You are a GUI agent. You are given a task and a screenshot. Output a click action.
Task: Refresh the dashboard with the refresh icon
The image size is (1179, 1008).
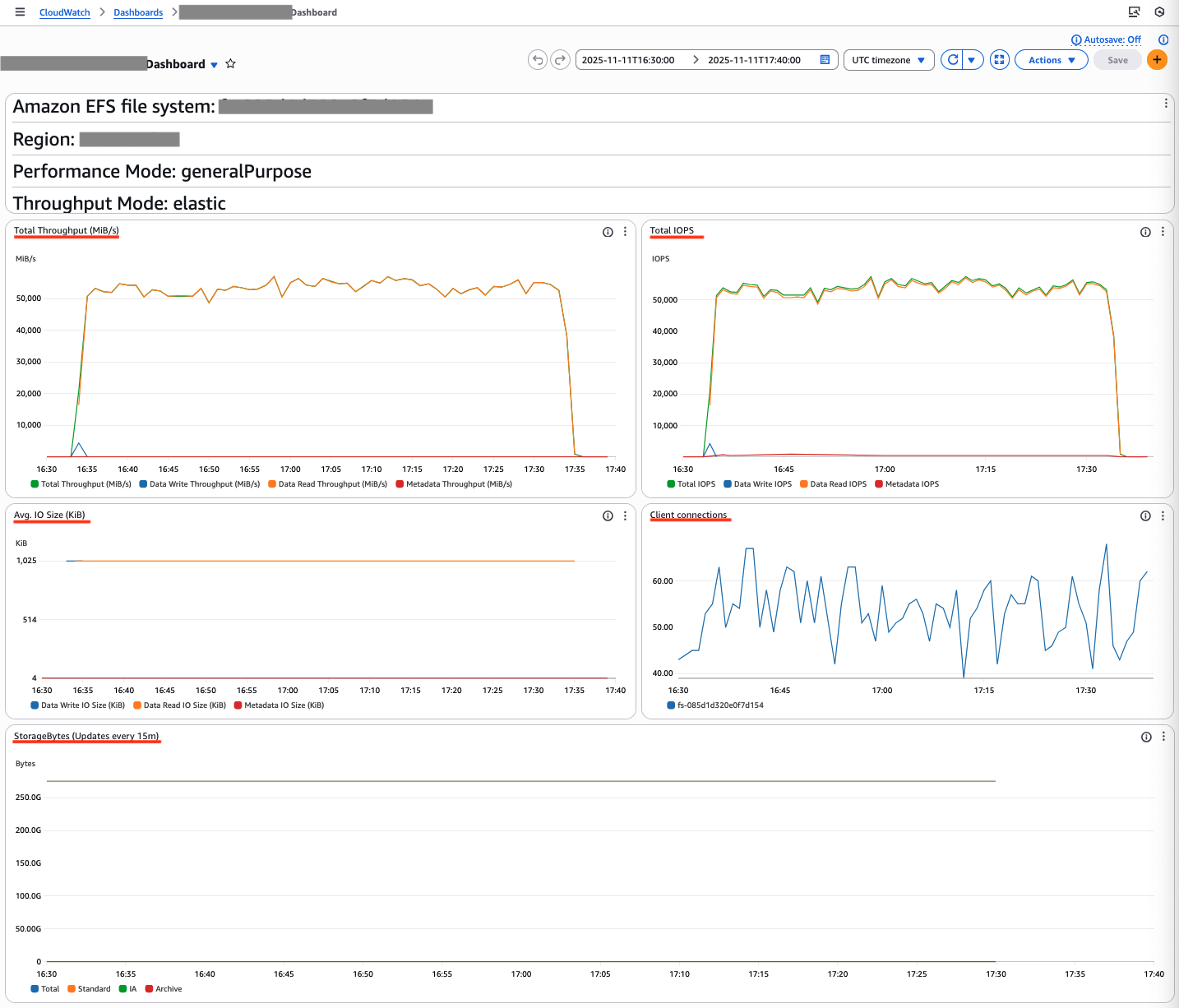click(951, 59)
